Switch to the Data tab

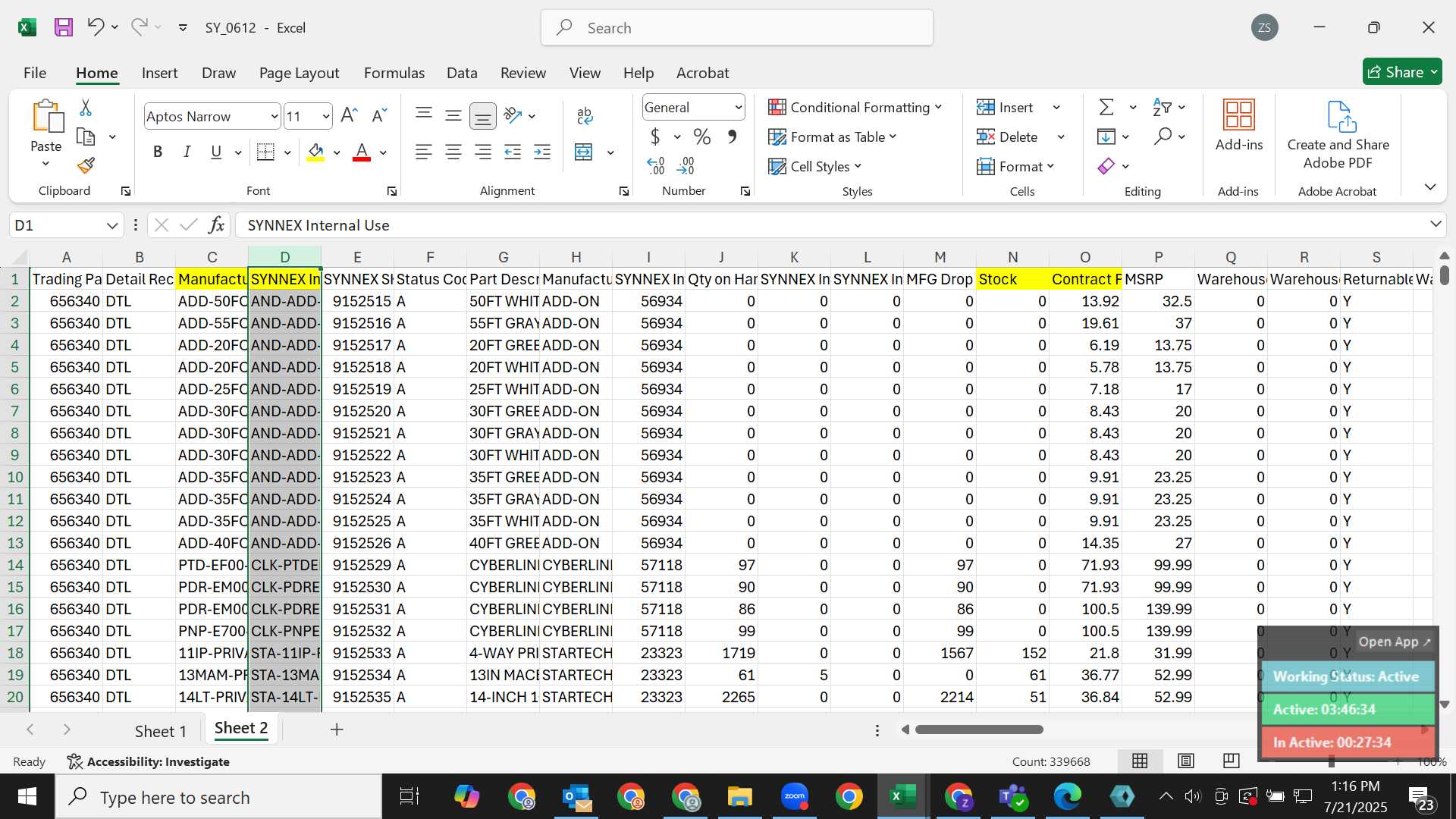pyautogui.click(x=462, y=73)
